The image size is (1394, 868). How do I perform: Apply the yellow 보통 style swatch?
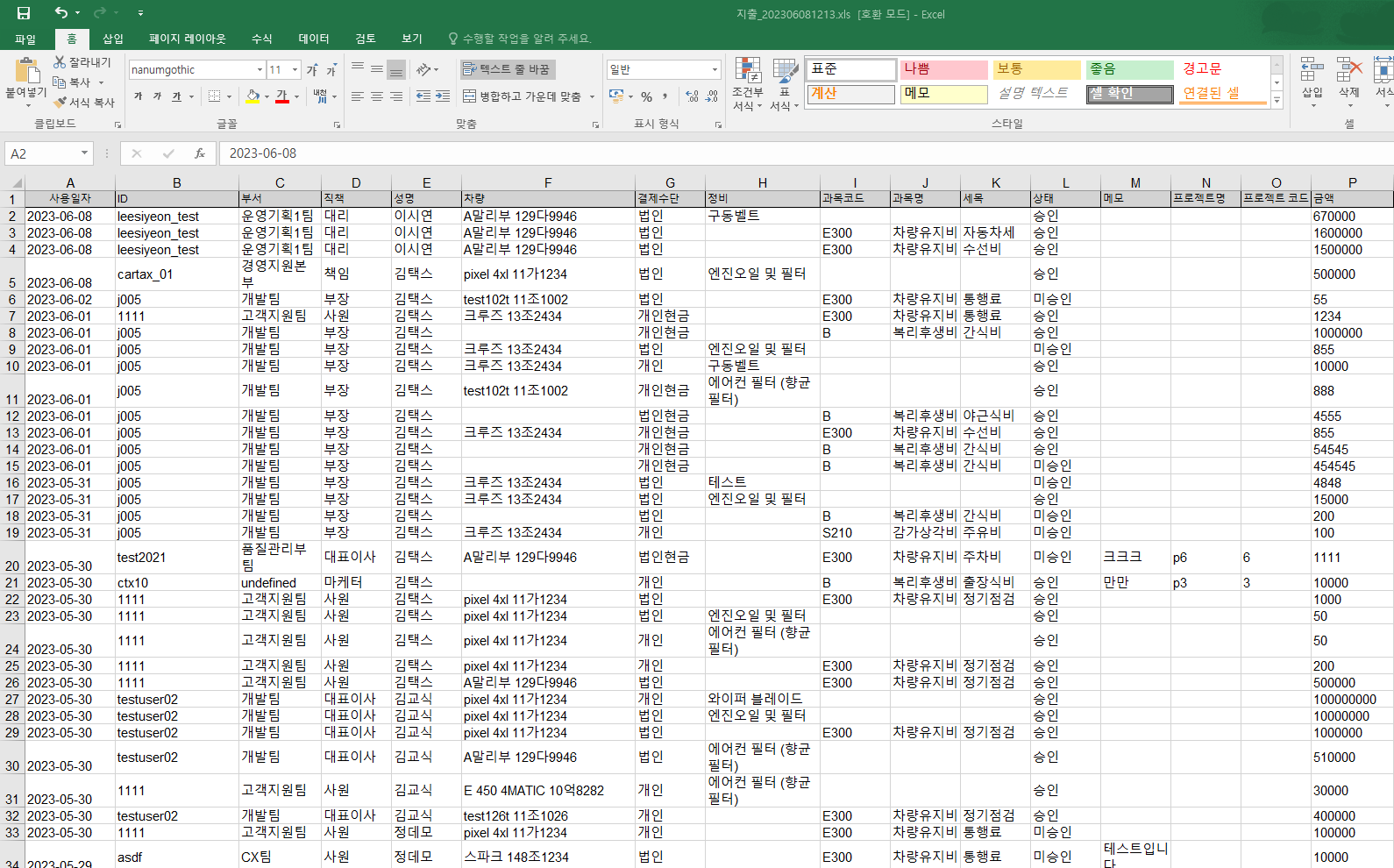(1037, 69)
